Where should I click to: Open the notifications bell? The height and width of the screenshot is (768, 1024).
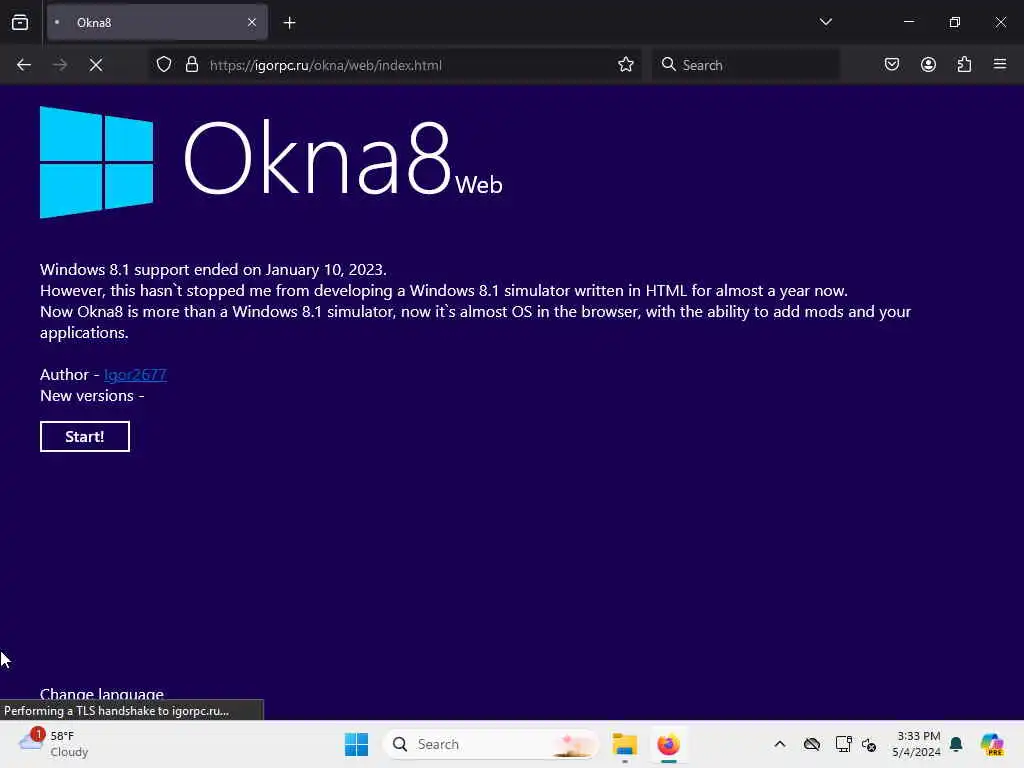[956, 744]
